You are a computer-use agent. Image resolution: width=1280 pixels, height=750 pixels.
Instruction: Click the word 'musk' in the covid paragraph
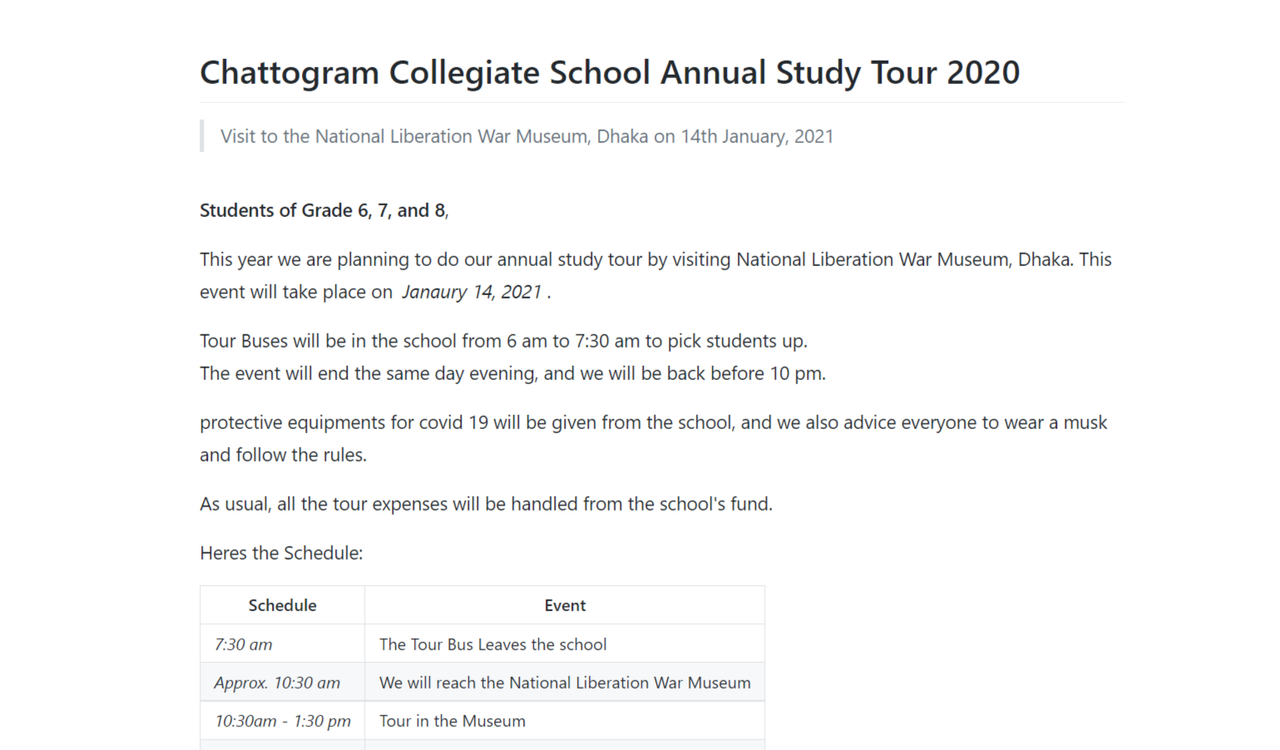tap(1085, 422)
